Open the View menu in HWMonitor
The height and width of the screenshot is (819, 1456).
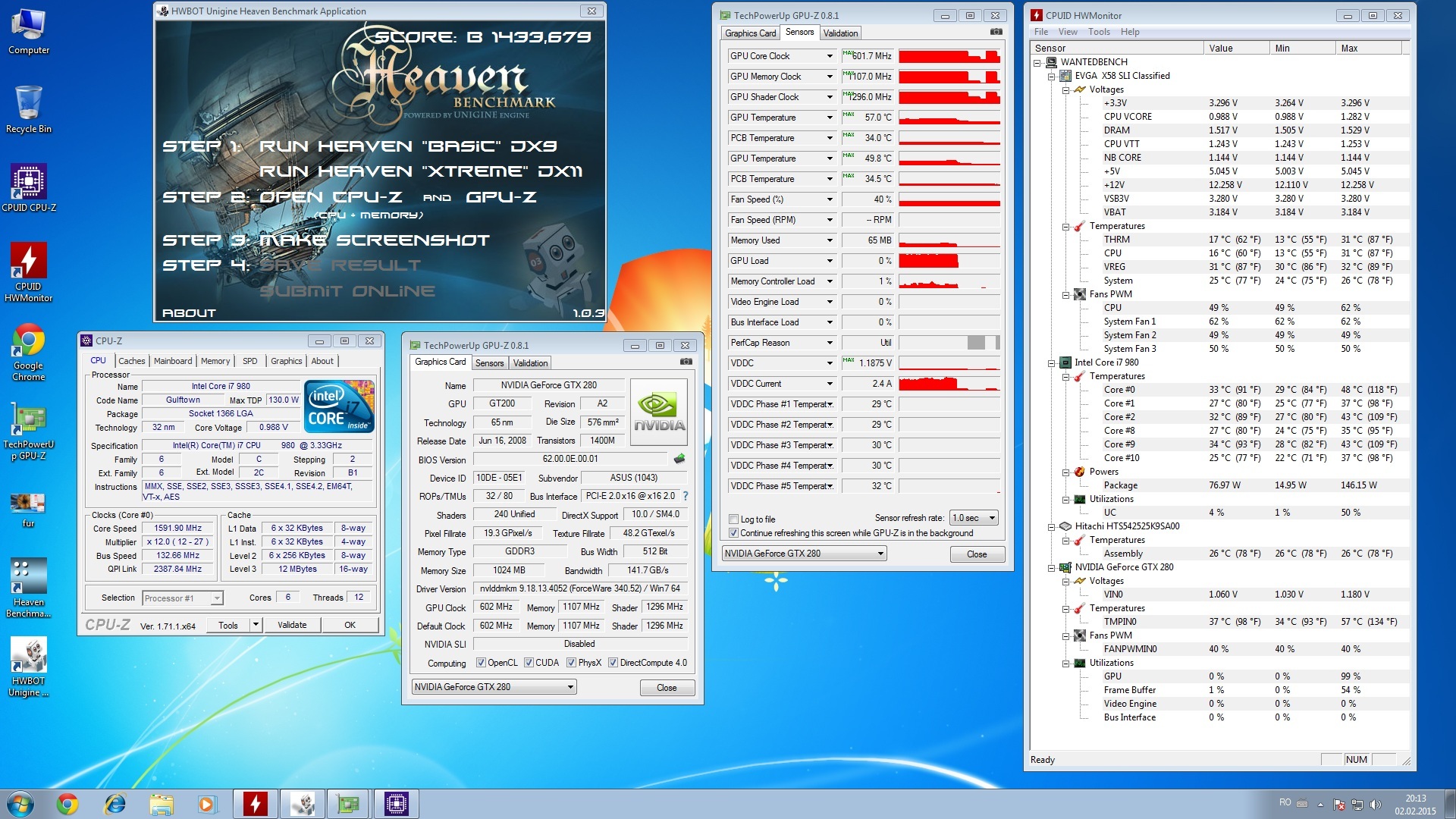click(1068, 32)
